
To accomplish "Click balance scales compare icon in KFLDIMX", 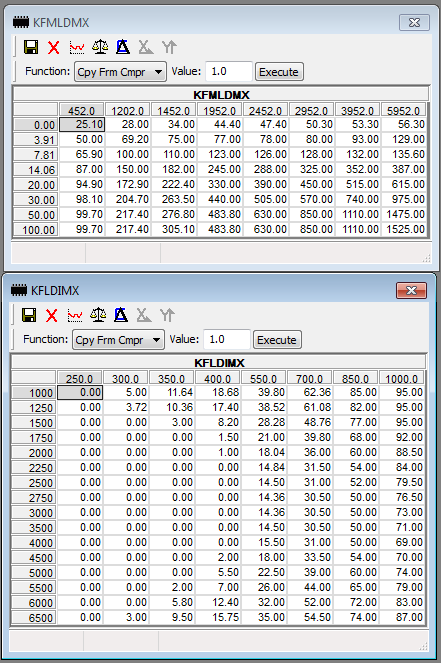I will pyautogui.click(x=98, y=315).
